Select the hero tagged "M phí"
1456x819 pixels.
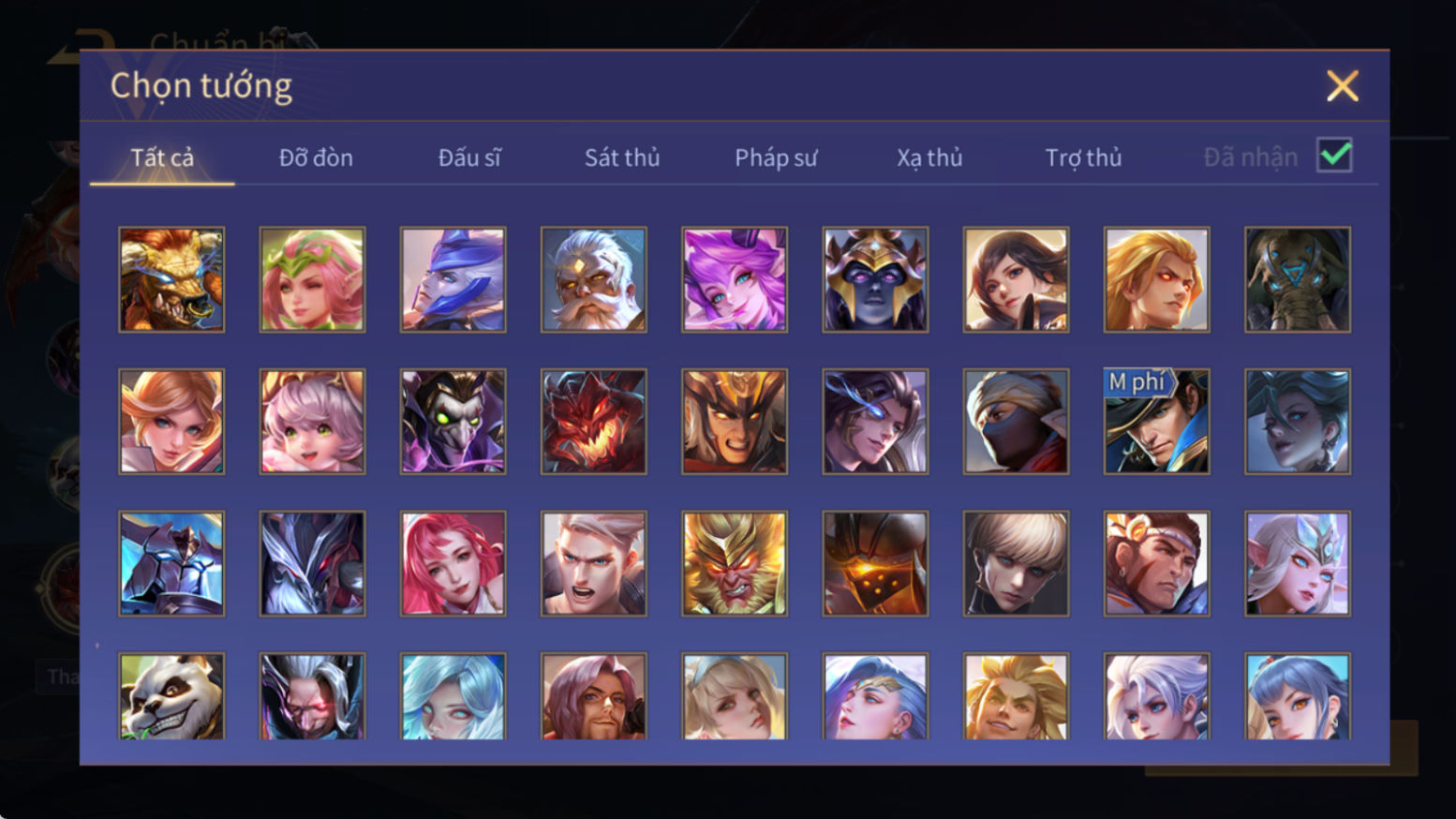(x=1156, y=421)
